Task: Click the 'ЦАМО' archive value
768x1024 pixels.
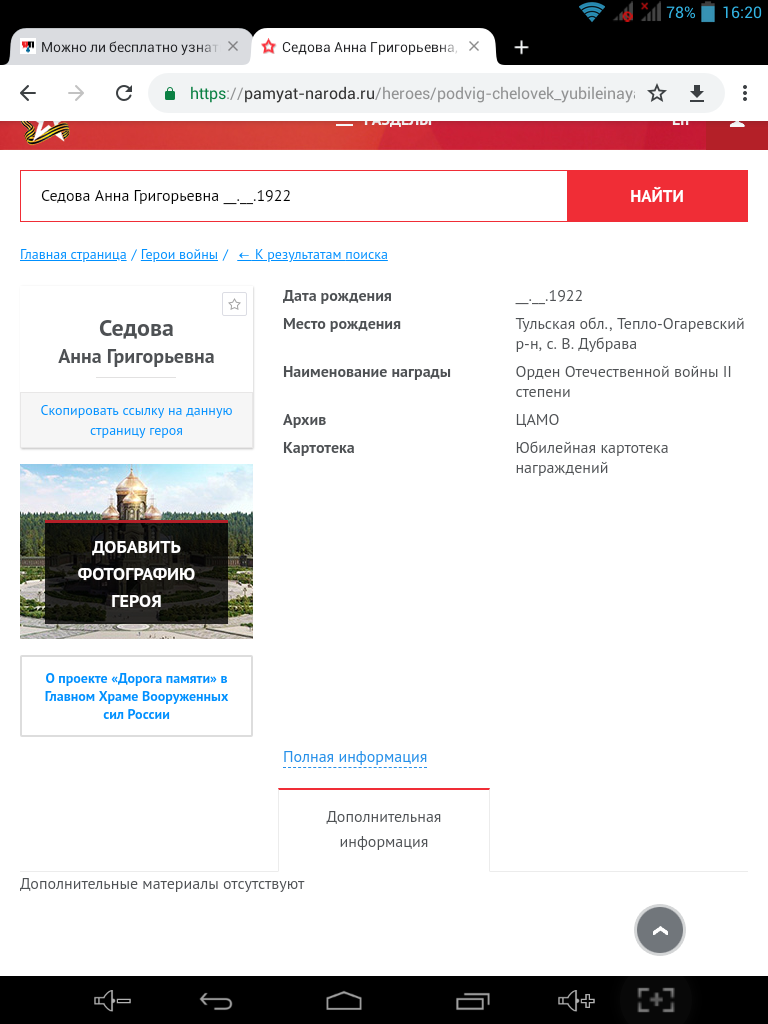Action: [x=537, y=420]
